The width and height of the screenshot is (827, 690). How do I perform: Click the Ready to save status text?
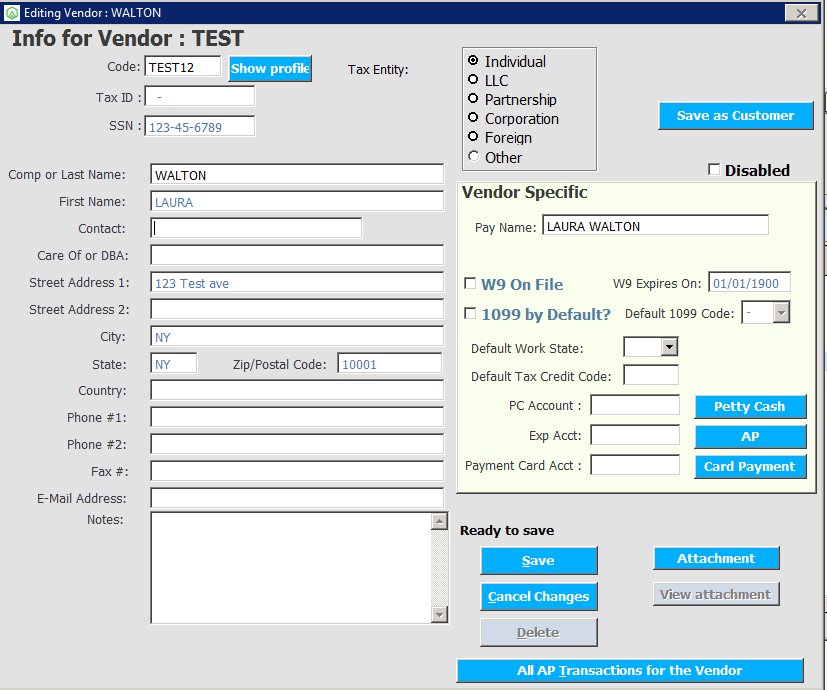tap(507, 531)
